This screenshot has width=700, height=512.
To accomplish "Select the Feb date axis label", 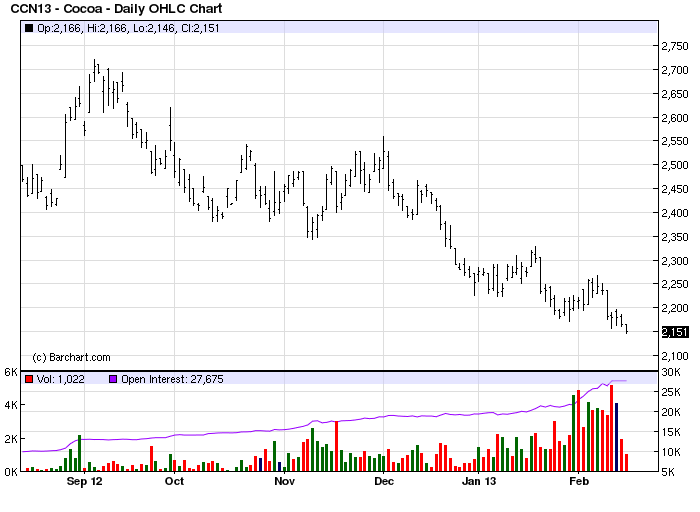I will click(579, 481).
